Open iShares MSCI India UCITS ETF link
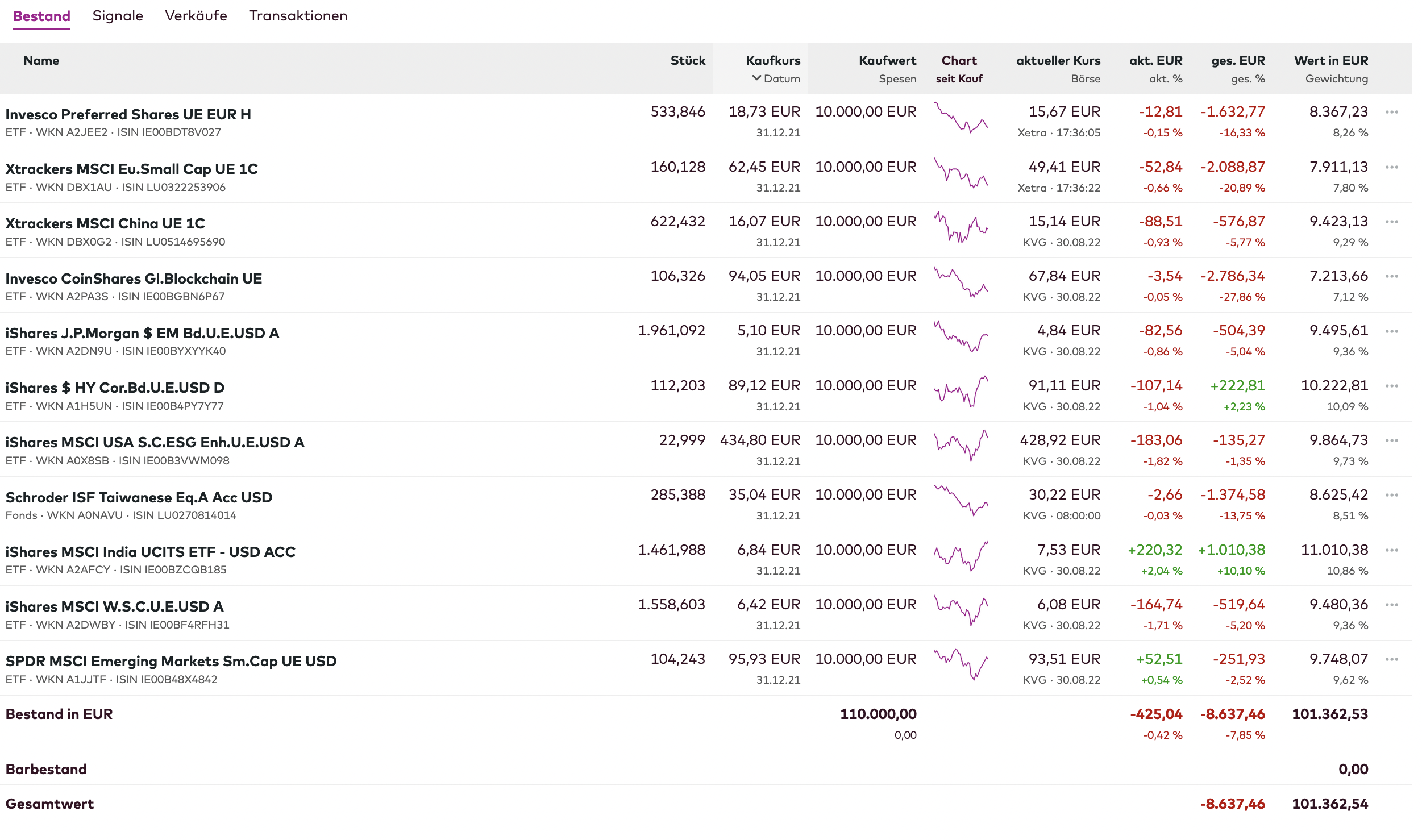1422x840 pixels. tap(150, 552)
